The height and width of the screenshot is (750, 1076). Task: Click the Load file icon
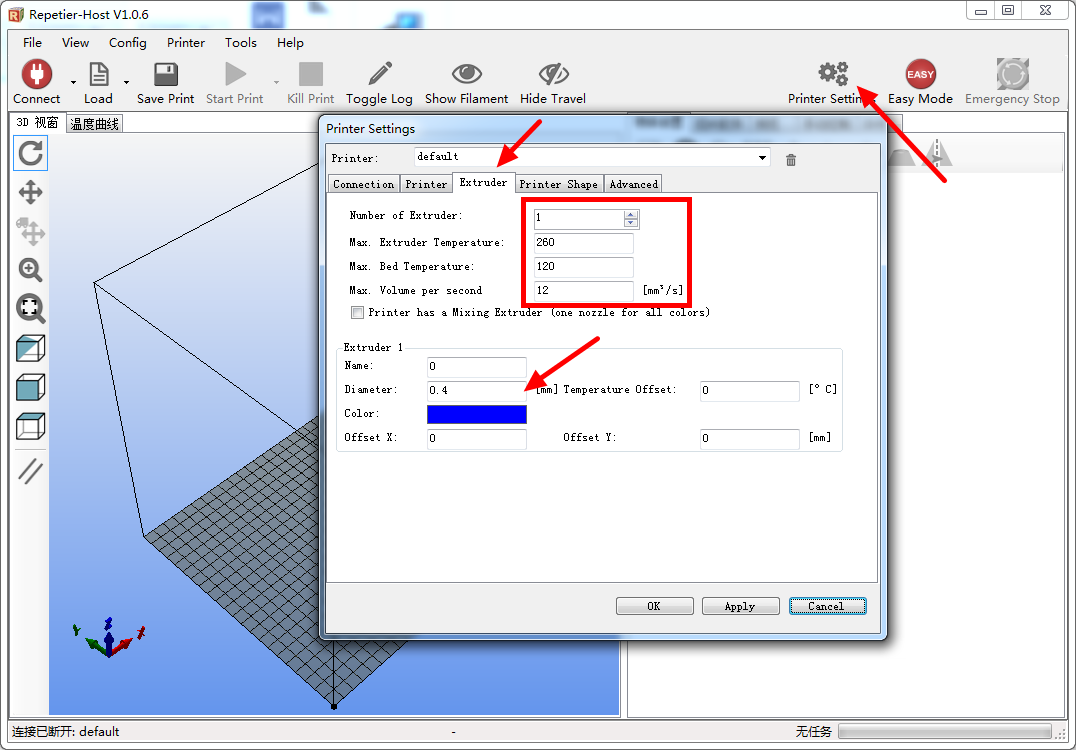coord(98,75)
